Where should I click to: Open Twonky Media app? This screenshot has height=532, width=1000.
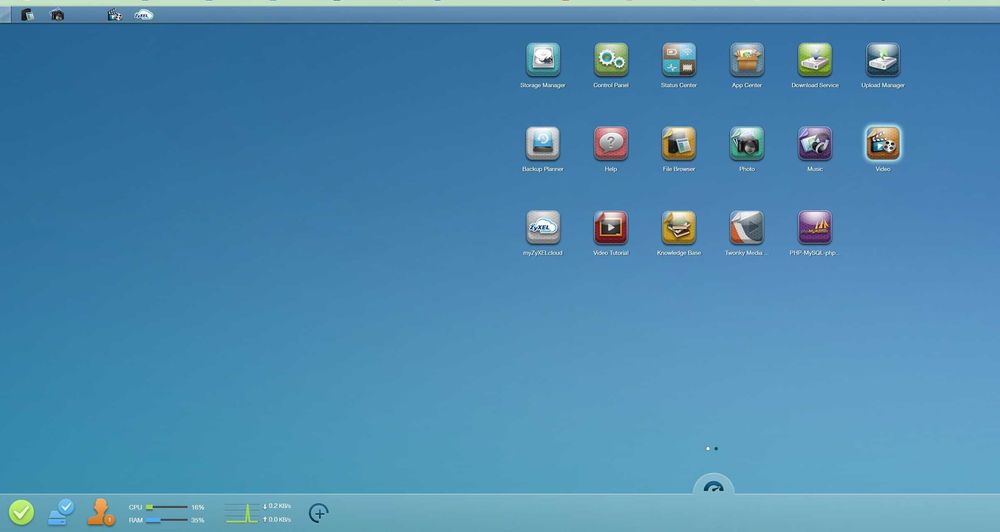(x=747, y=227)
